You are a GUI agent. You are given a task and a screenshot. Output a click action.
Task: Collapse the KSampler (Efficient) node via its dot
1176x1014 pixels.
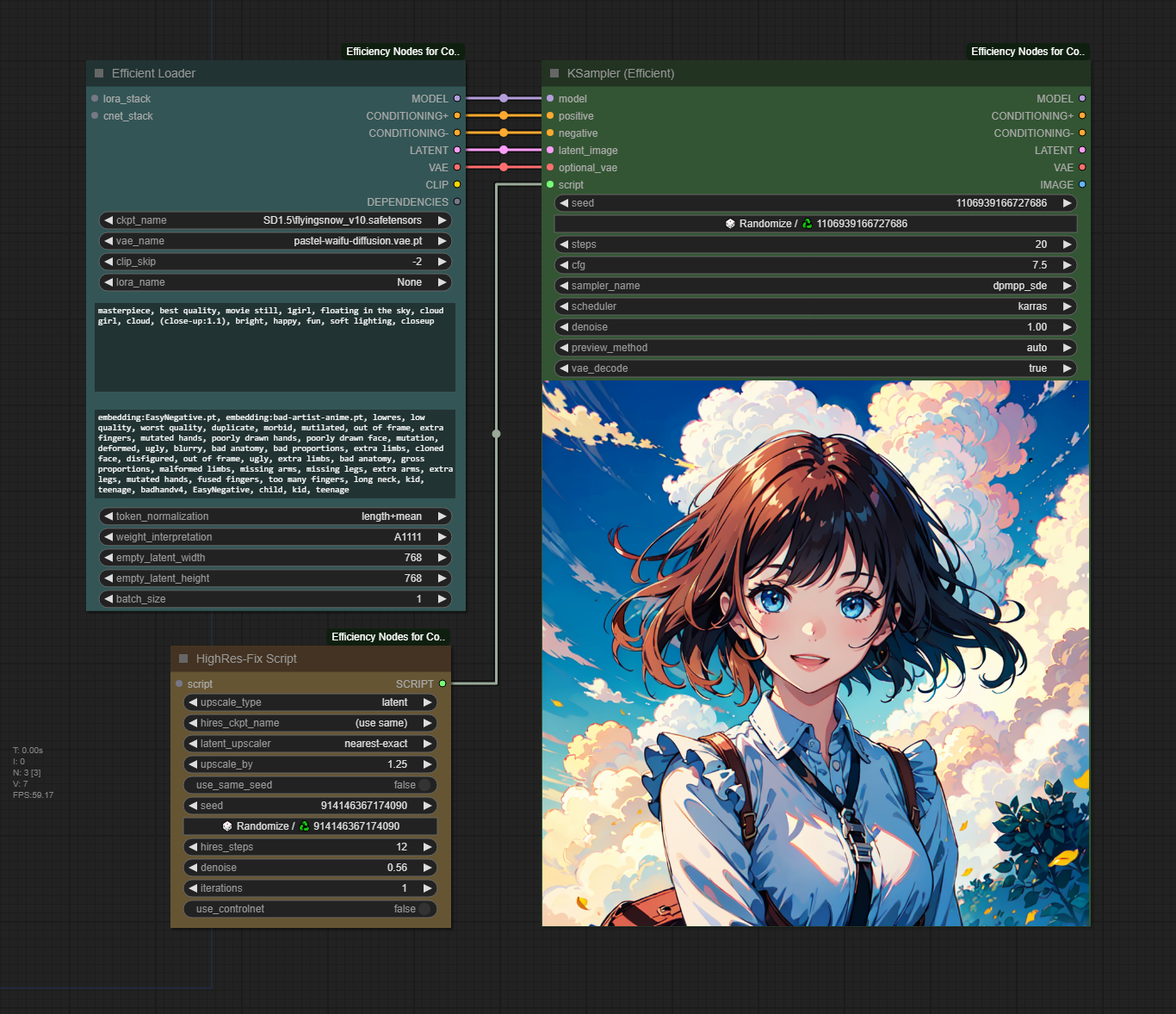(554, 73)
